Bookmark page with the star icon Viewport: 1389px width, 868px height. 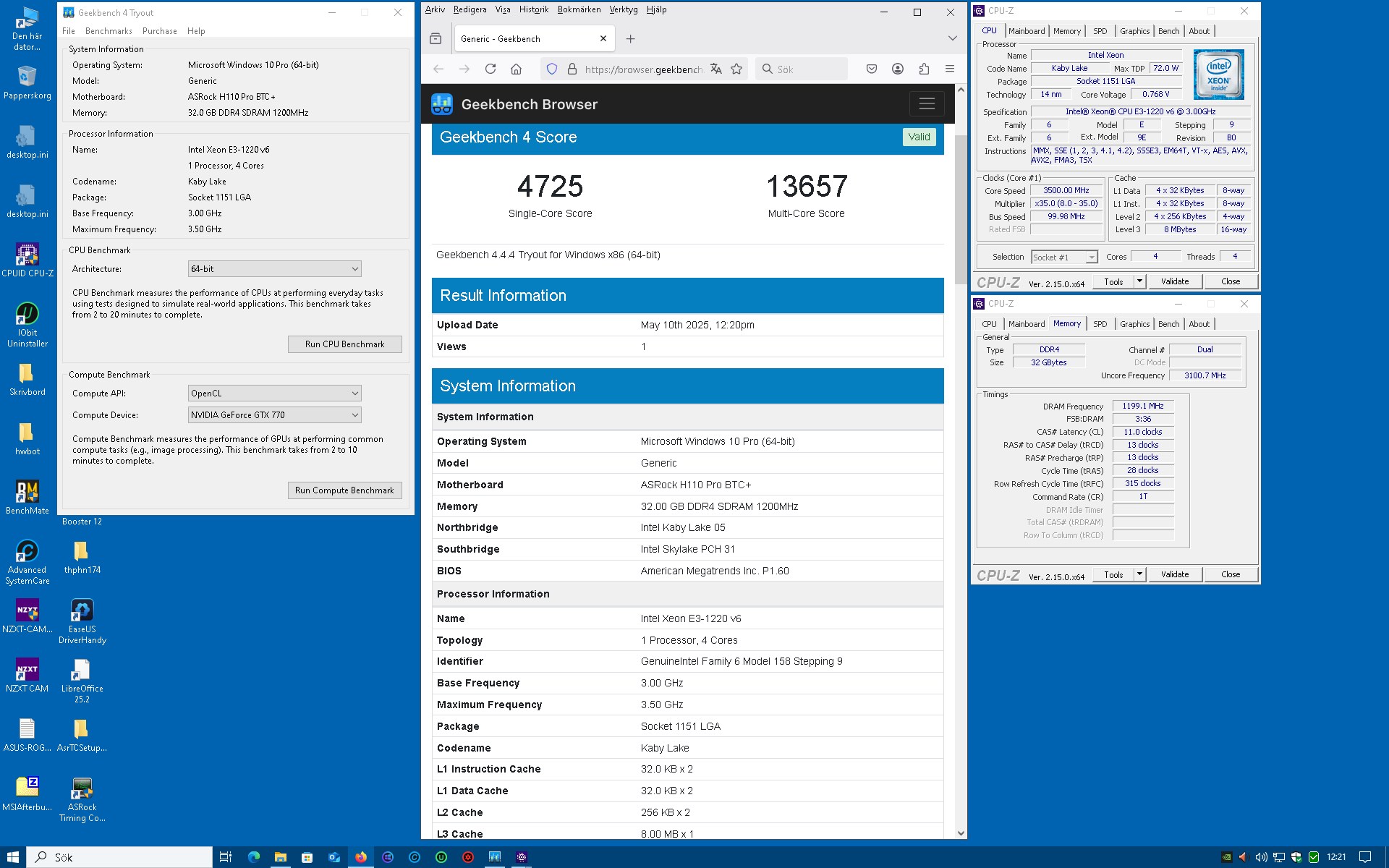point(736,69)
